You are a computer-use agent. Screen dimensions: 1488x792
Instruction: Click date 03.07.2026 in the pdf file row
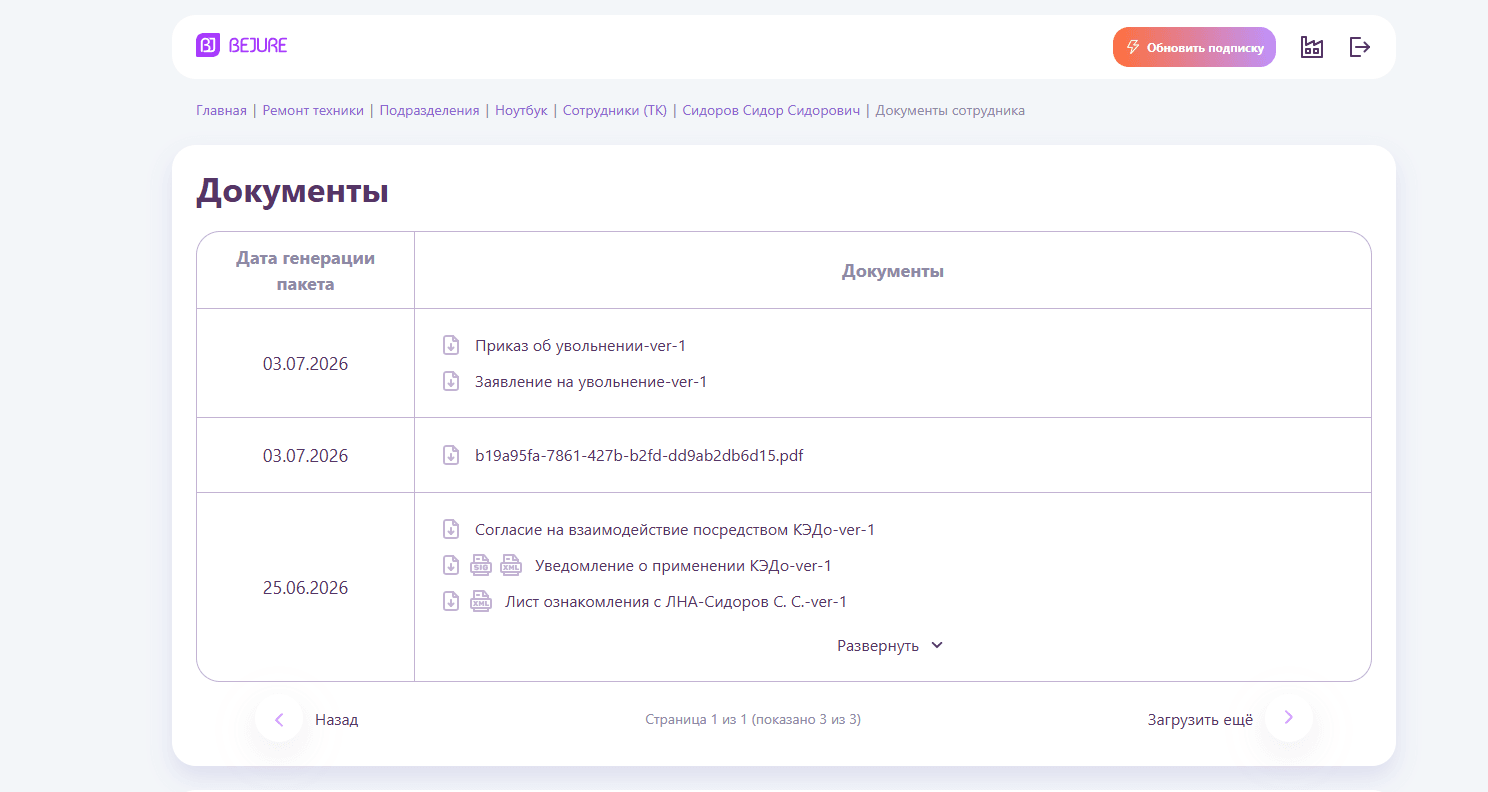pyautogui.click(x=306, y=456)
